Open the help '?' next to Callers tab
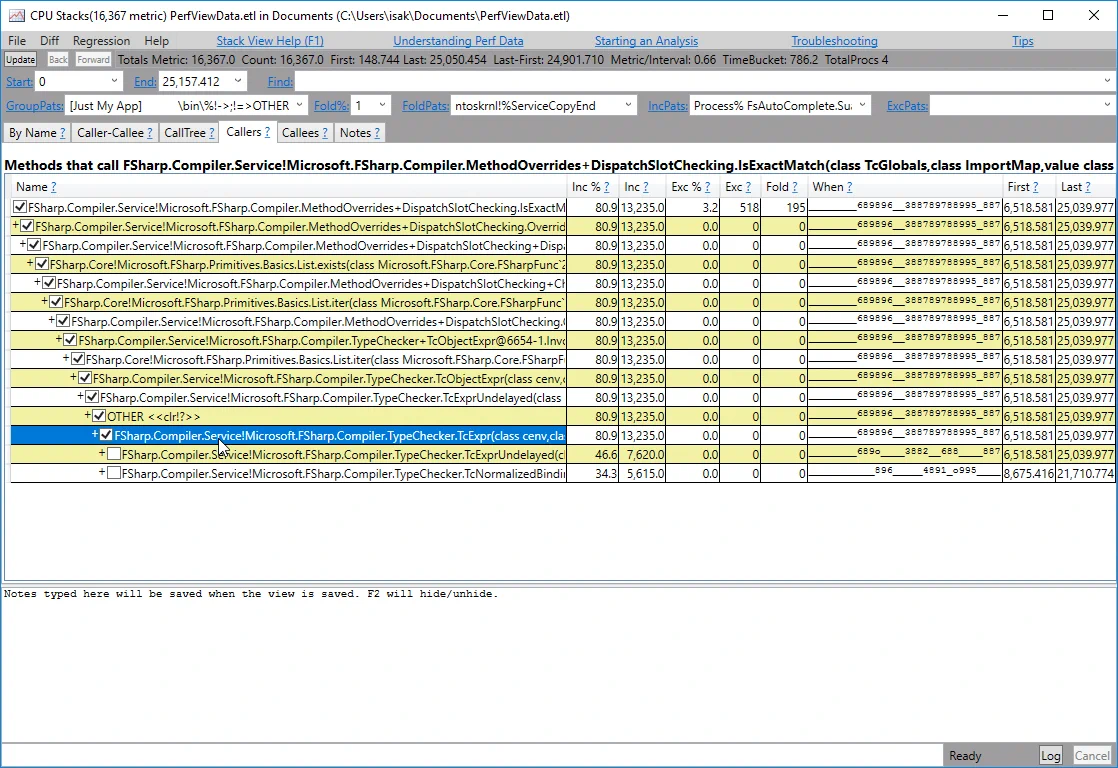 click(267, 132)
